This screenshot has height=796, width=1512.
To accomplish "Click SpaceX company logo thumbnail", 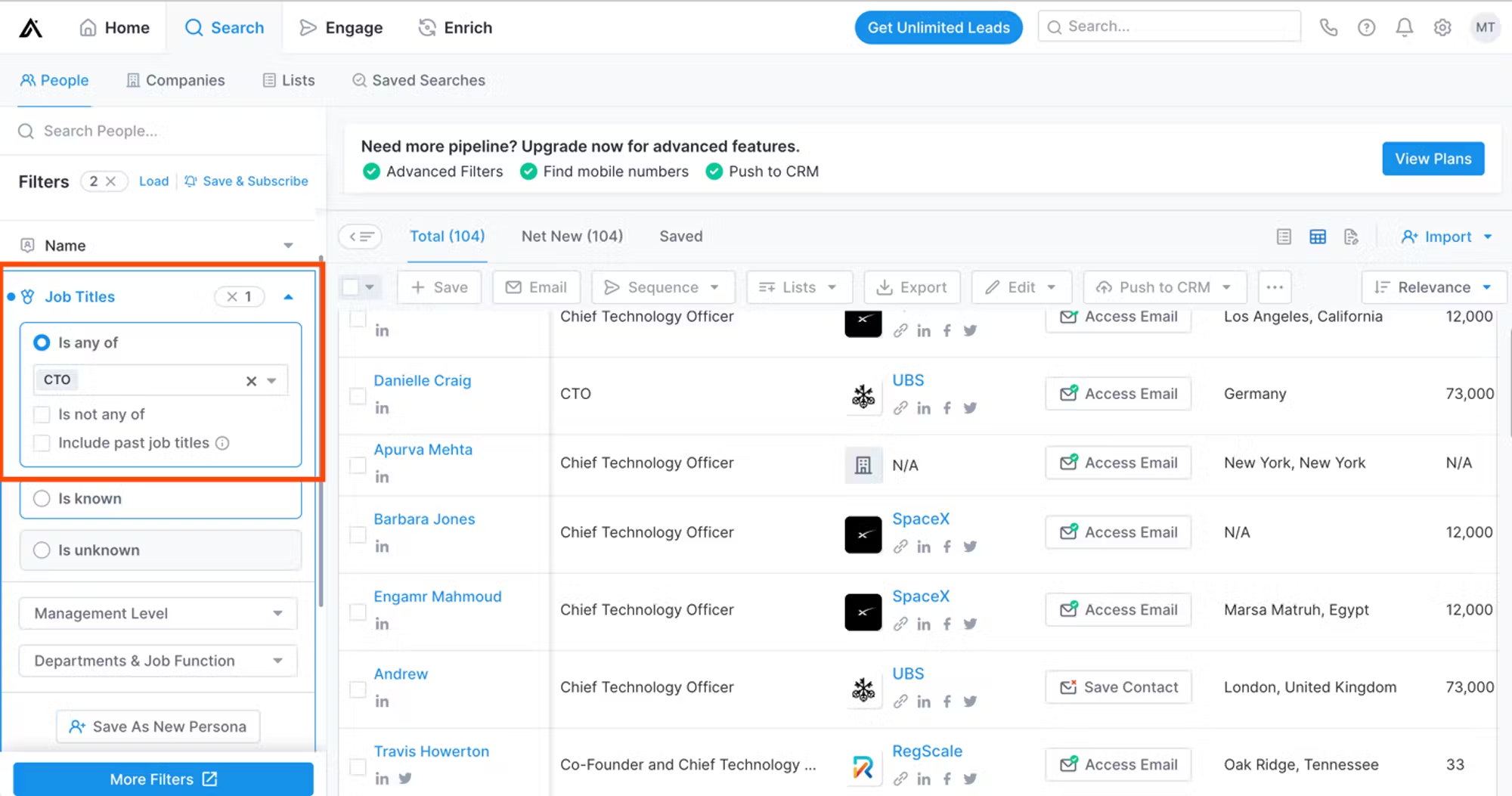I will click(863, 534).
